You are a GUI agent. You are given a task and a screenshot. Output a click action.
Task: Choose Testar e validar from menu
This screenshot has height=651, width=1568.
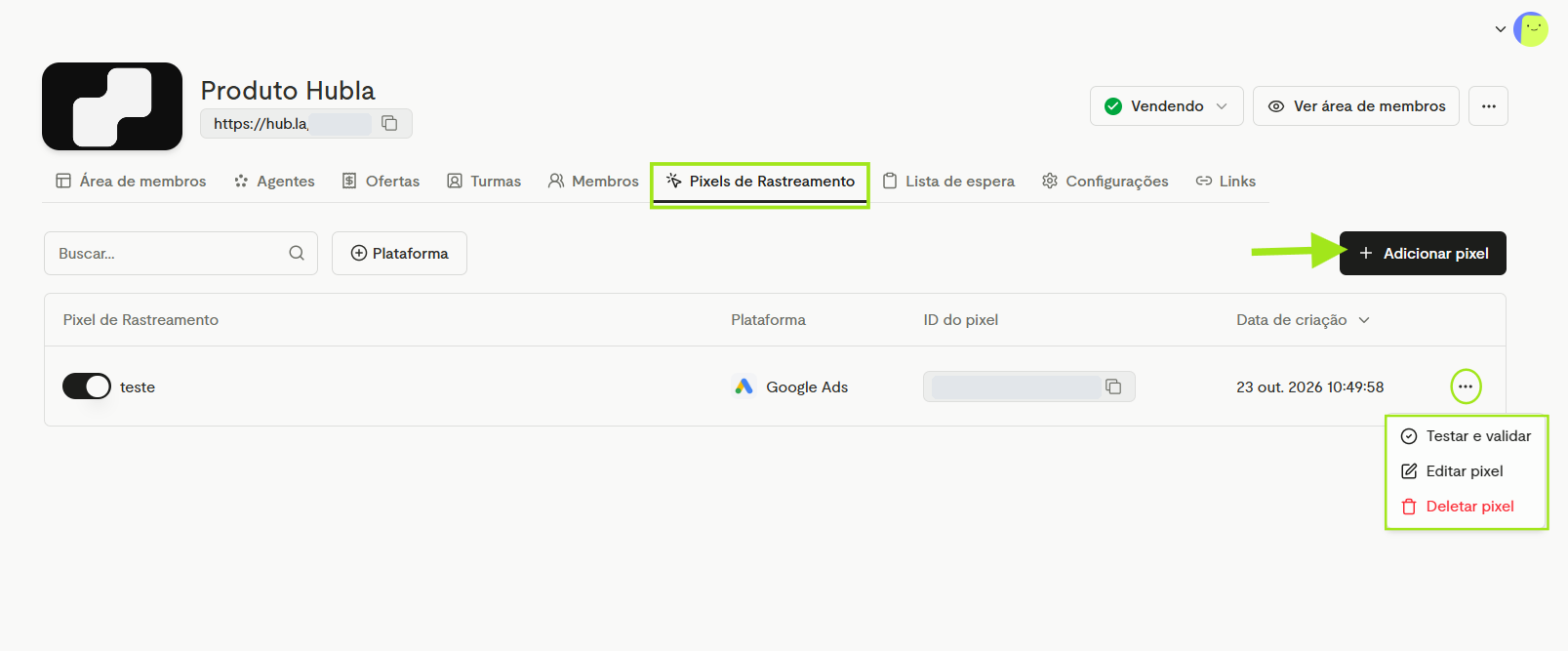pyautogui.click(x=1467, y=436)
